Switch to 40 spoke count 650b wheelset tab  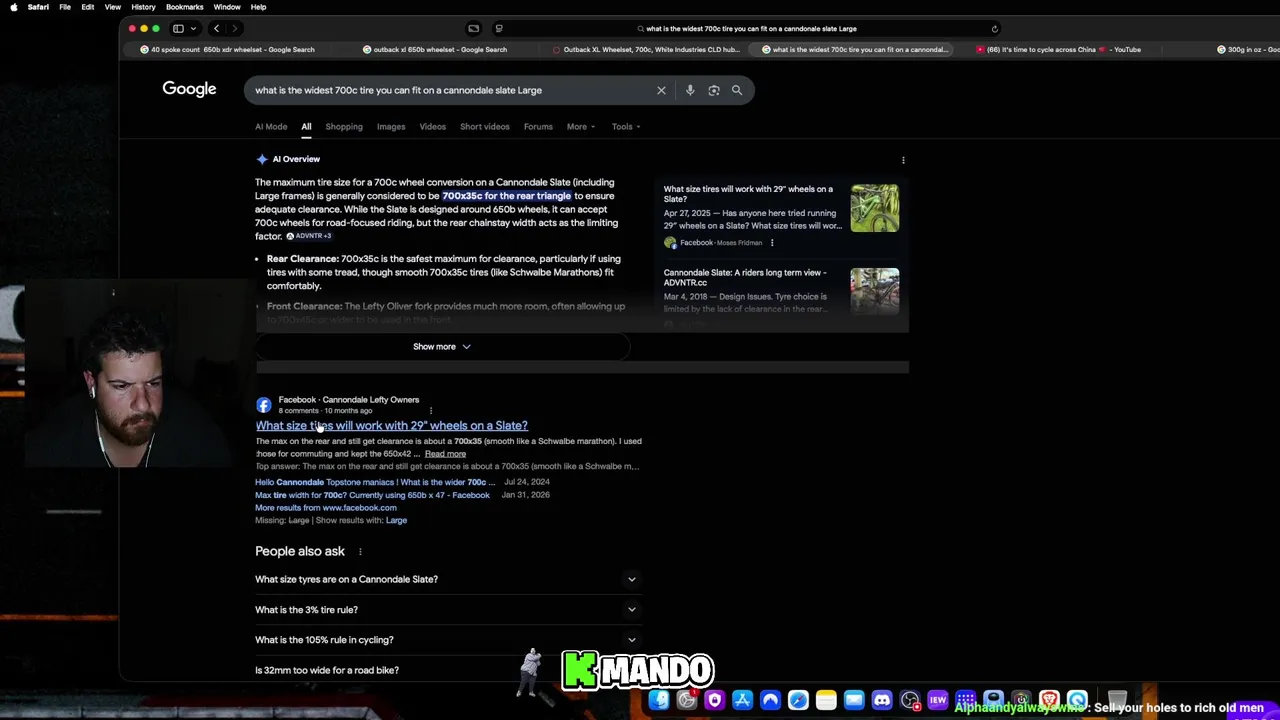[227, 49]
